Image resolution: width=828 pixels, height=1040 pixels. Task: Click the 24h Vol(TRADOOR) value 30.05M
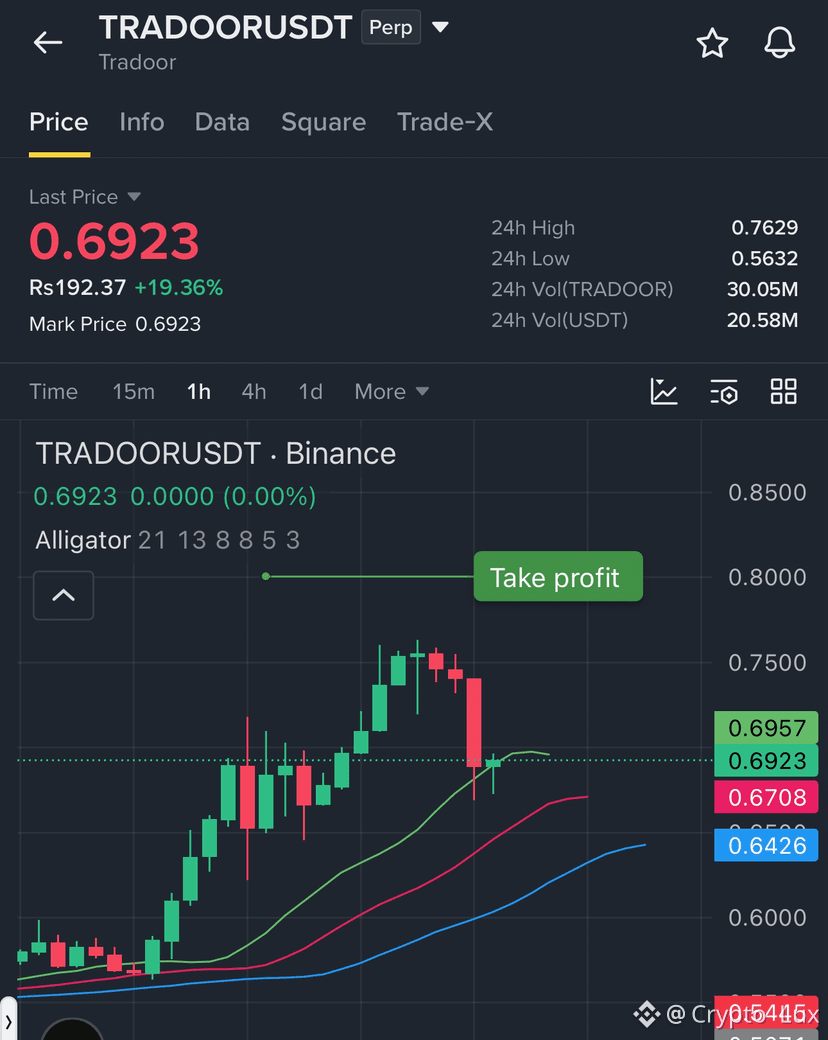pyautogui.click(x=762, y=289)
